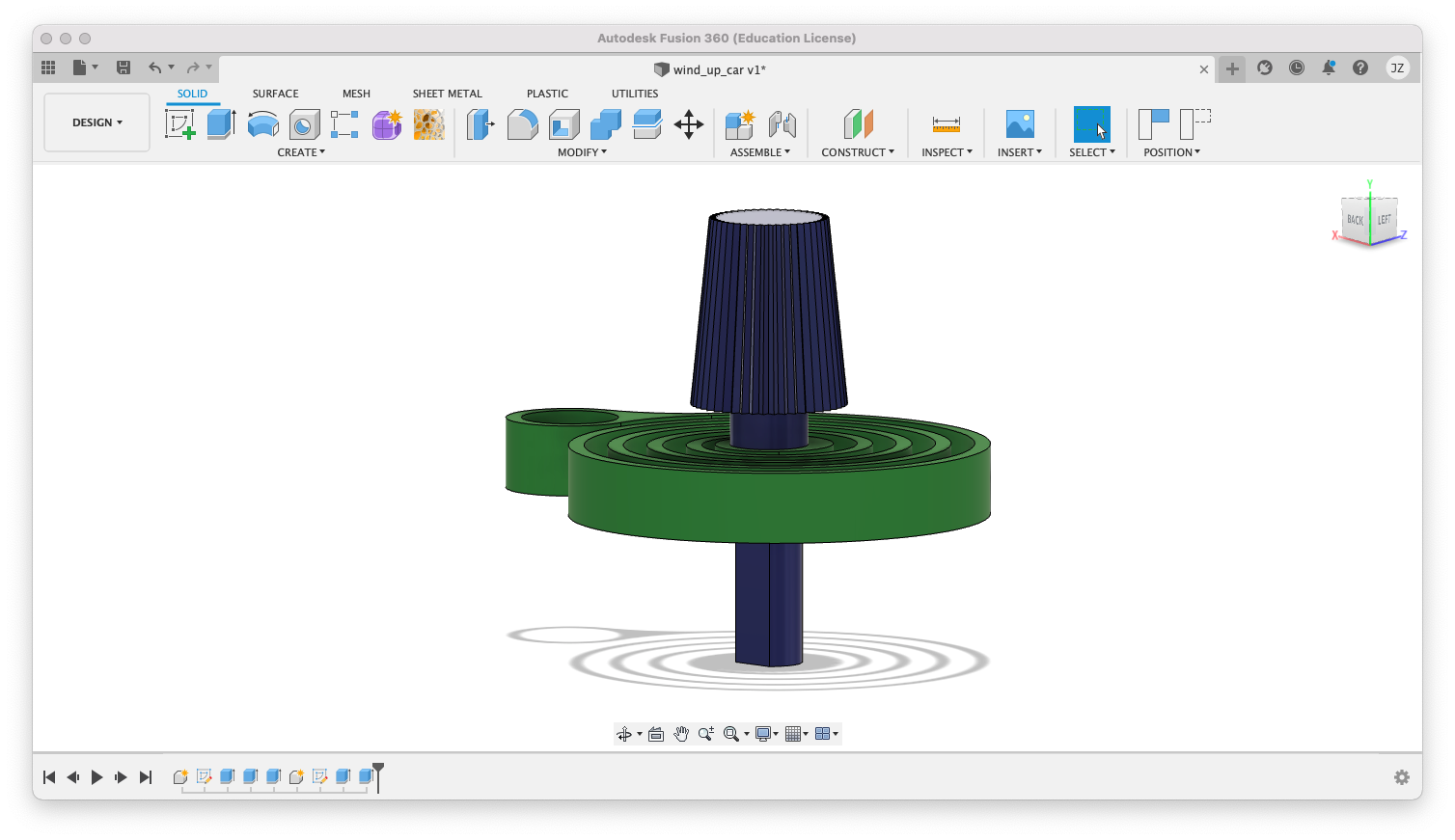1455x840 pixels.
Task: Select the Shell tool
Action: click(564, 124)
